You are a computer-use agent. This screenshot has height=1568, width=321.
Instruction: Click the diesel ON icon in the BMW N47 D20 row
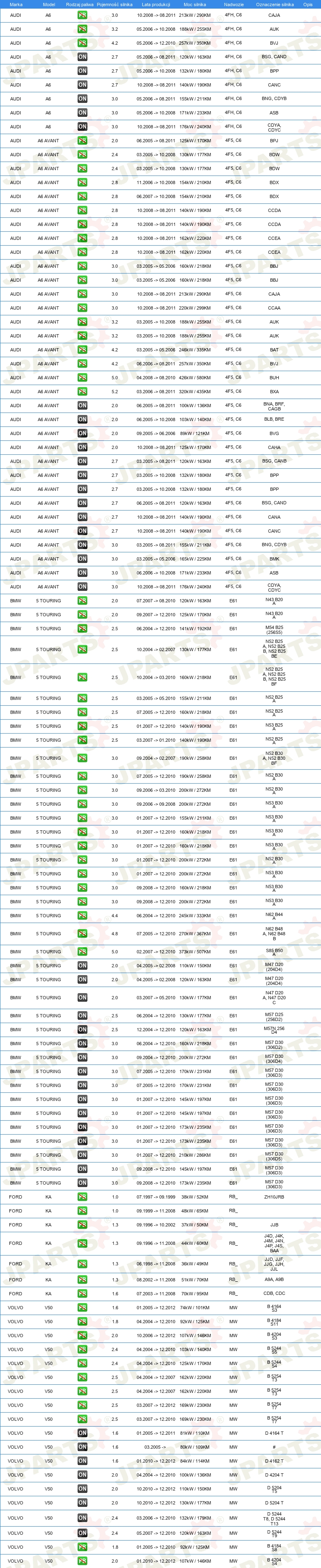click(x=82, y=998)
